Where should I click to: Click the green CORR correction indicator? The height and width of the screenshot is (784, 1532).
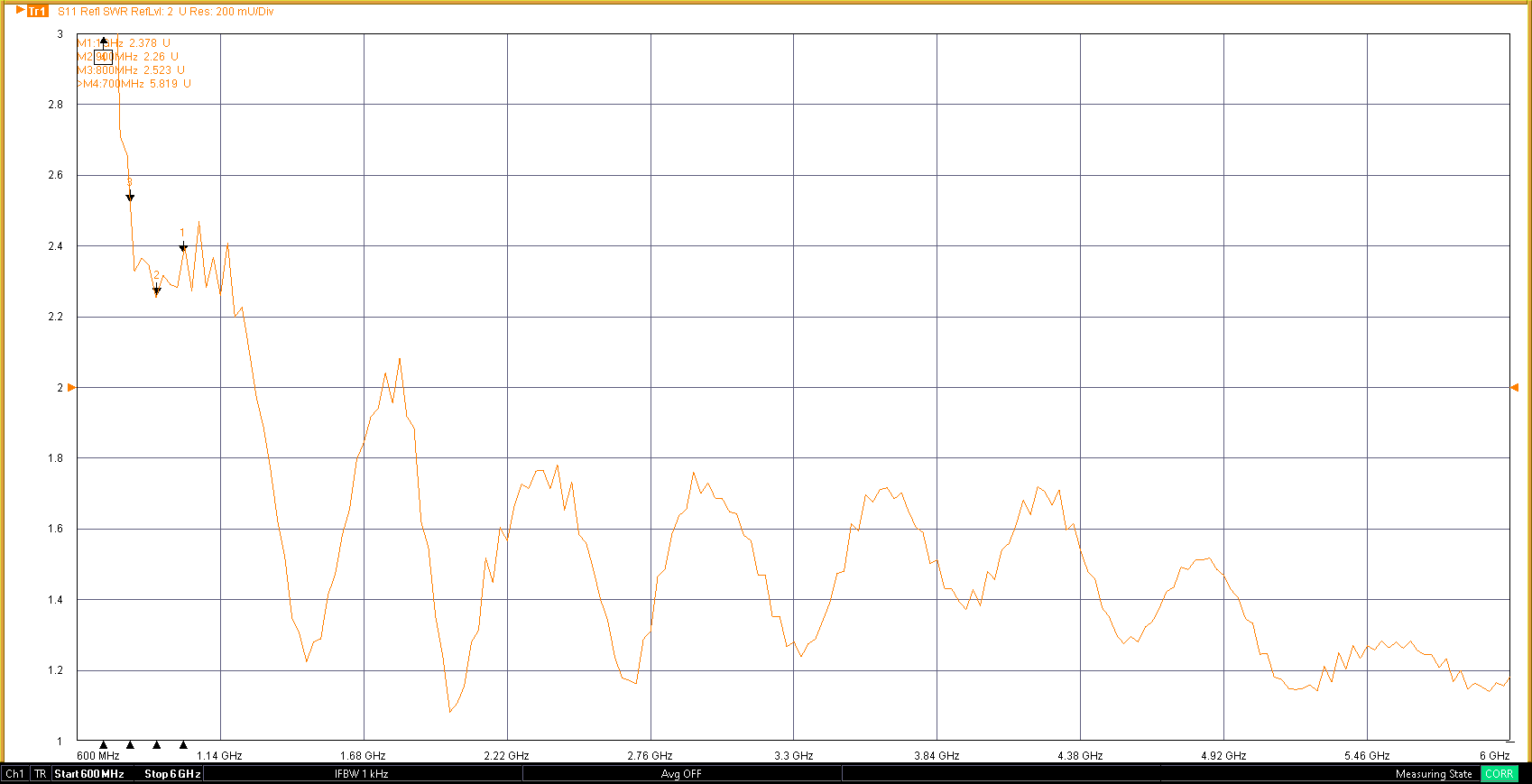(x=1499, y=774)
